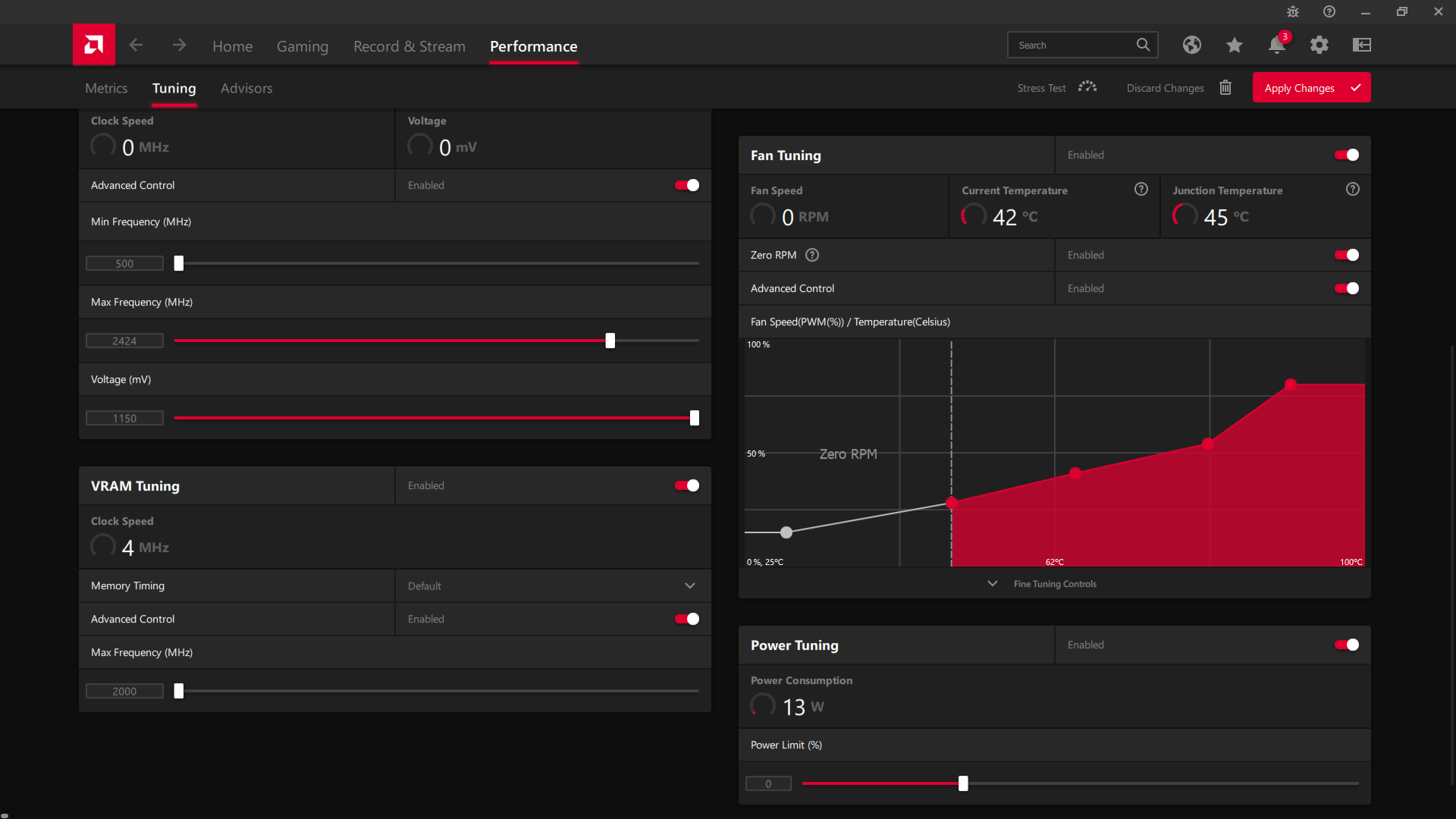Click GPU Max Frequency slider handle

pos(610,340)
